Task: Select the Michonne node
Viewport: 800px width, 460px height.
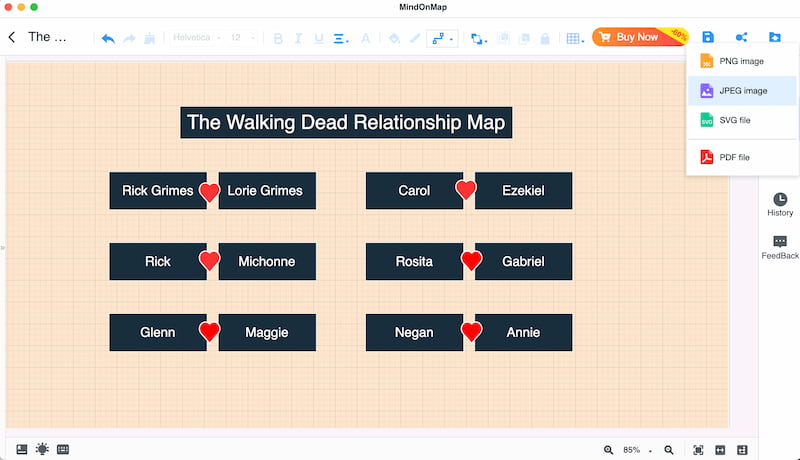Action: (x=267, y=262)
